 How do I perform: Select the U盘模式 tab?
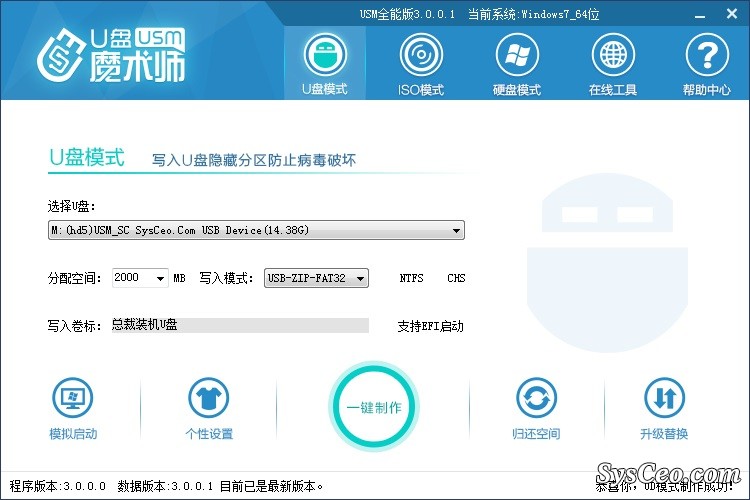[324, 61]
